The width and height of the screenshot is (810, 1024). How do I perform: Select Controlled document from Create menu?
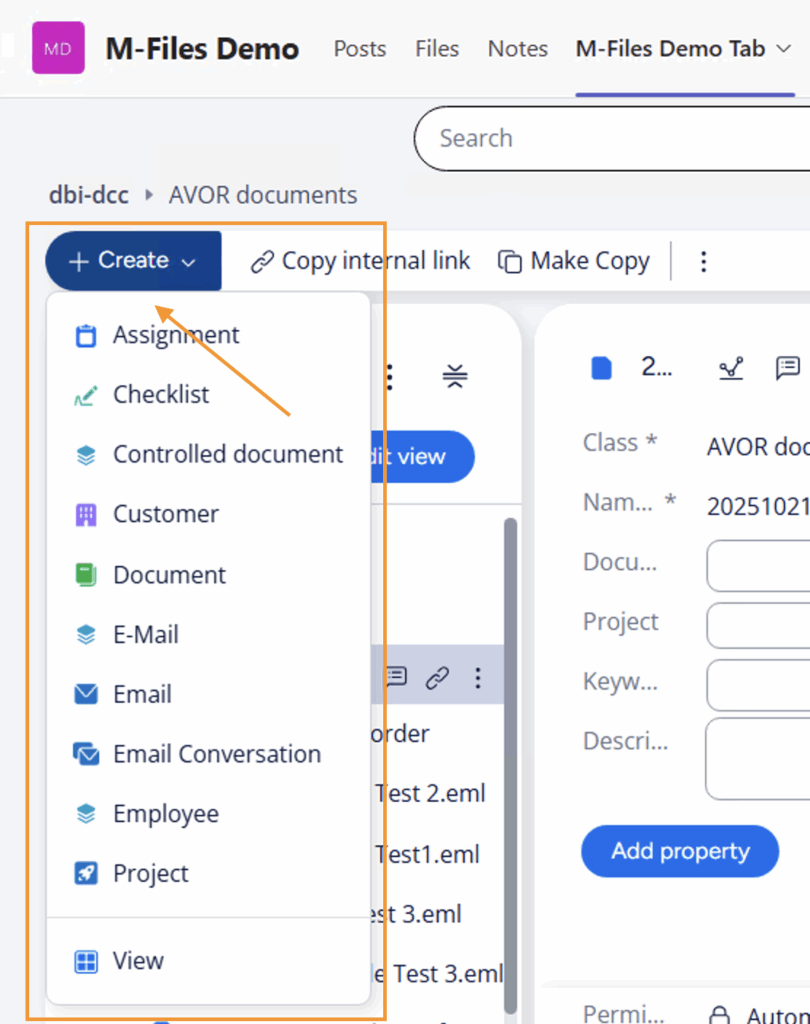[227, 454]
